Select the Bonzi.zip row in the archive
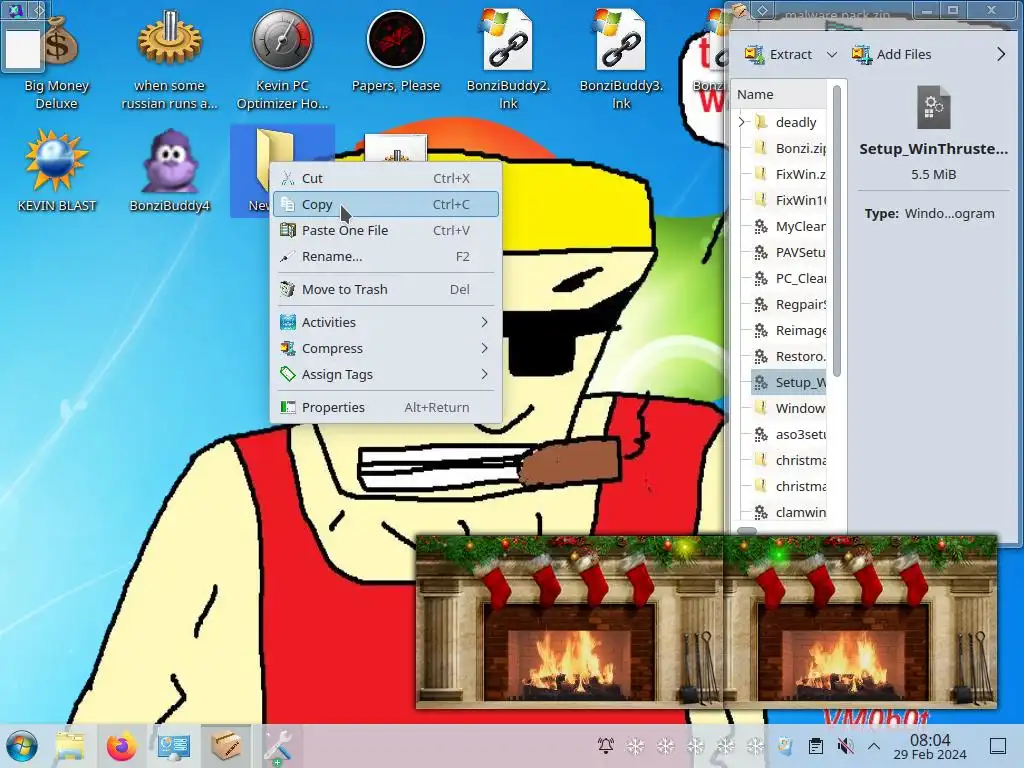The height and width of the screenshot is (768, 1024). click(789, 148)
